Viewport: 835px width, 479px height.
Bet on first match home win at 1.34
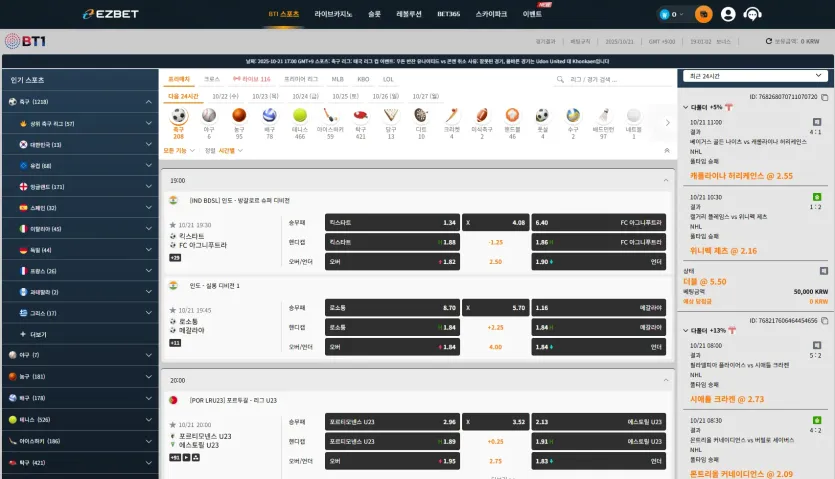click(392, 223)
